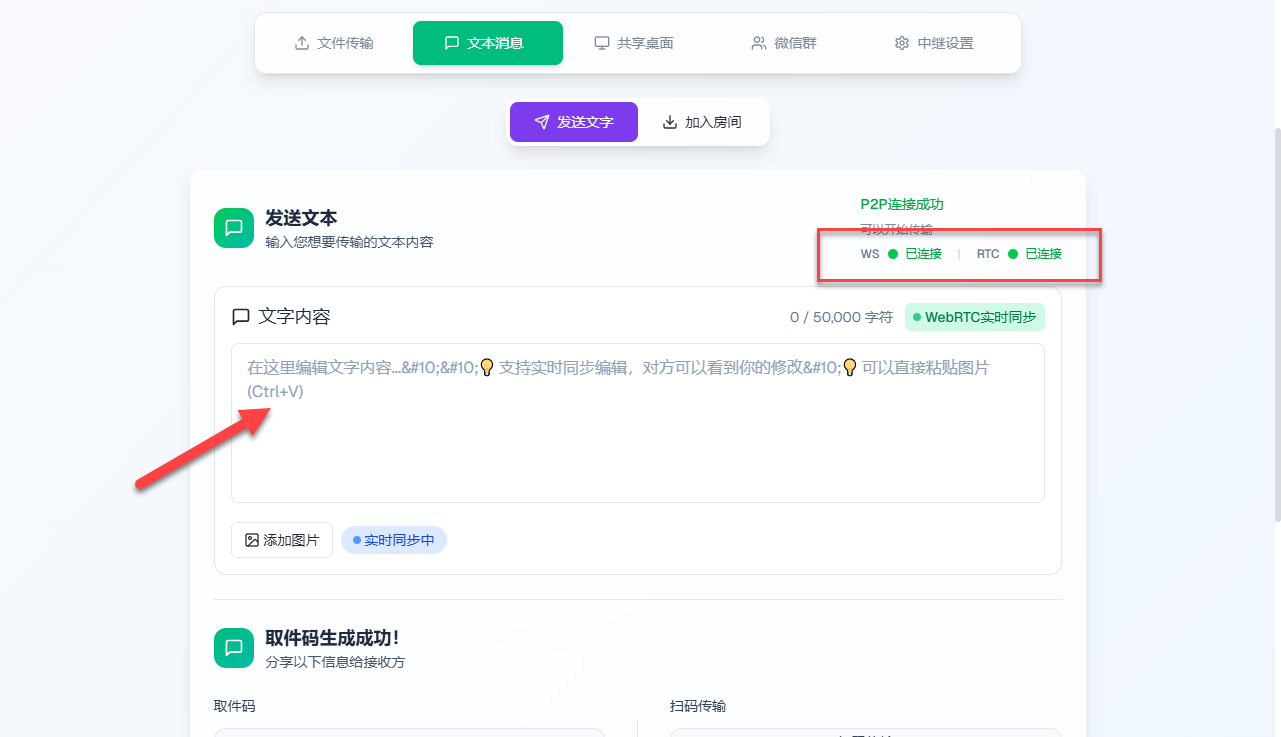
Task: Click the 文字内容 label
Action: click(x=294, y=317)
